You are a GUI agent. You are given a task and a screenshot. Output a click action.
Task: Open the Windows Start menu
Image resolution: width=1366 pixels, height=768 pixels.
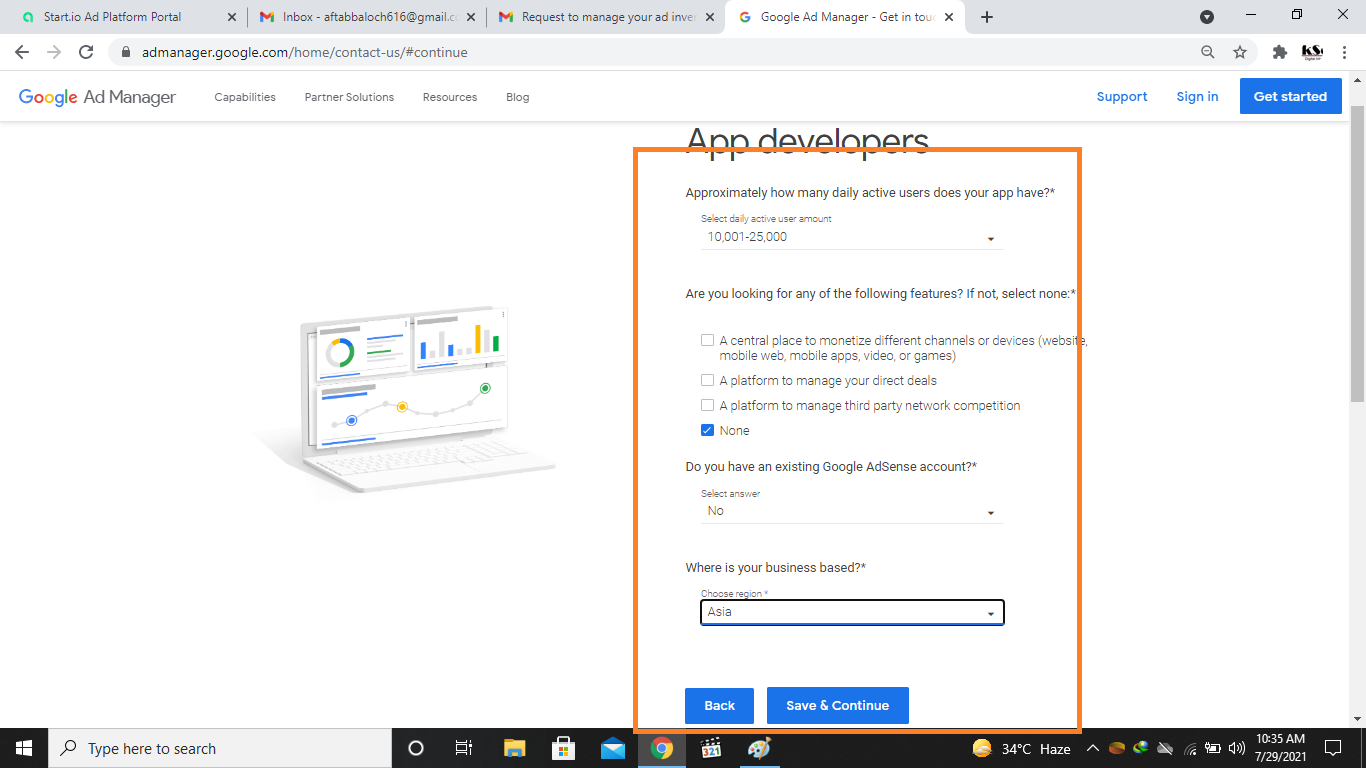pos(24,748)
